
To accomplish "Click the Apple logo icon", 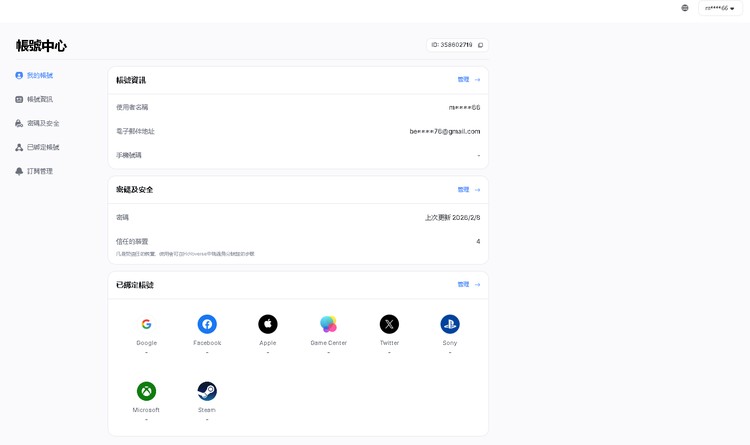I will point(268,324).
